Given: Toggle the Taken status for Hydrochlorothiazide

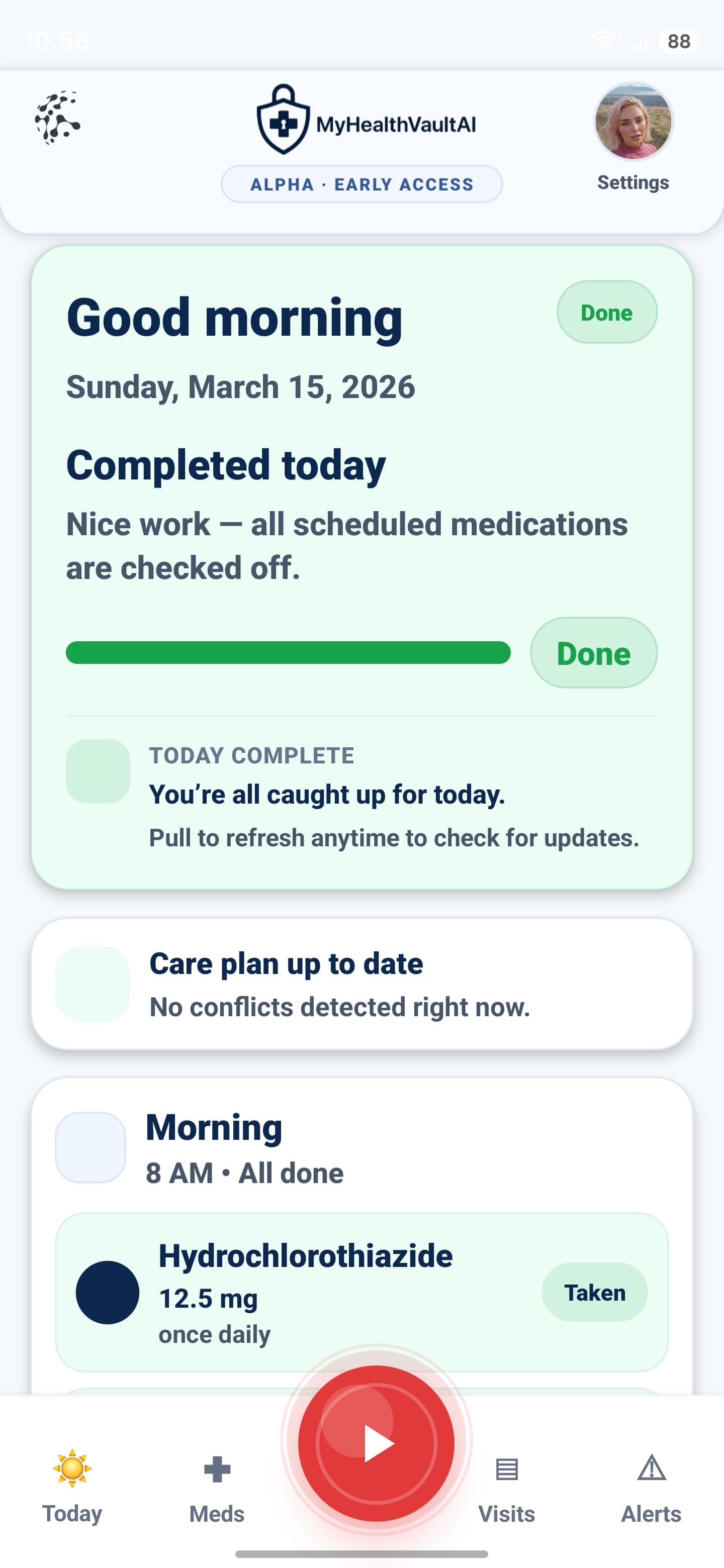Looking at the screenshot, I should point(595,1293).
